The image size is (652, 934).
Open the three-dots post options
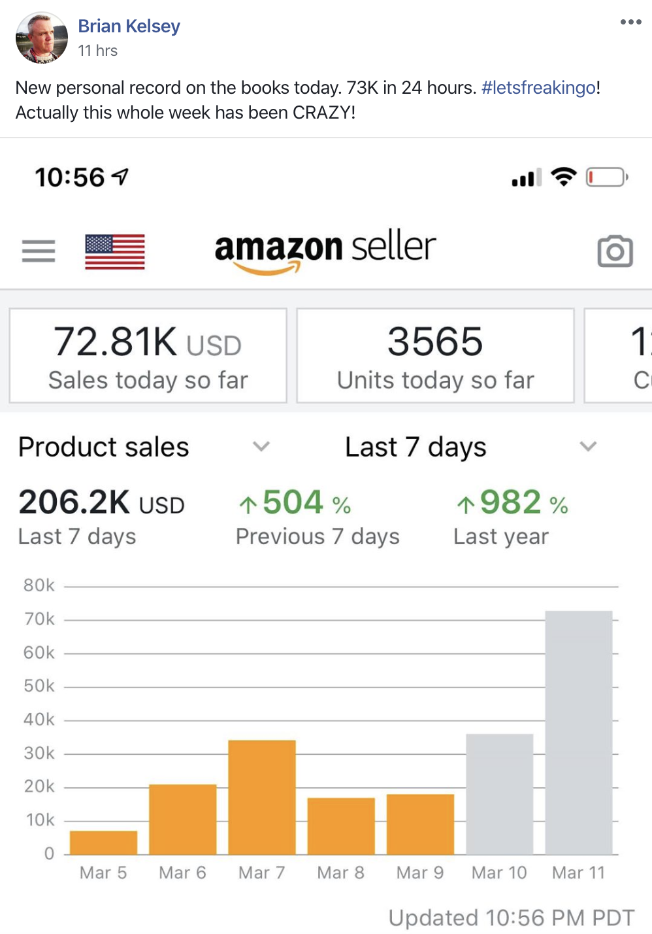tap(631, 22)
